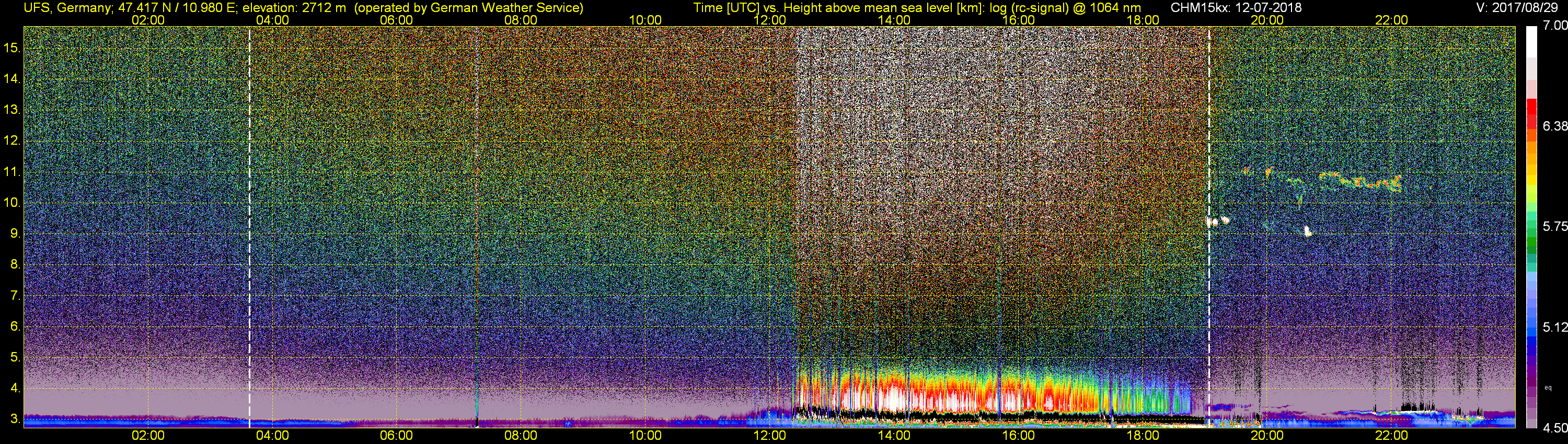Click the station title 'UFS, Germany; 47.417 N / 10.980 E'
This screenshot has width=1568, height=444.
coord(131,8)
